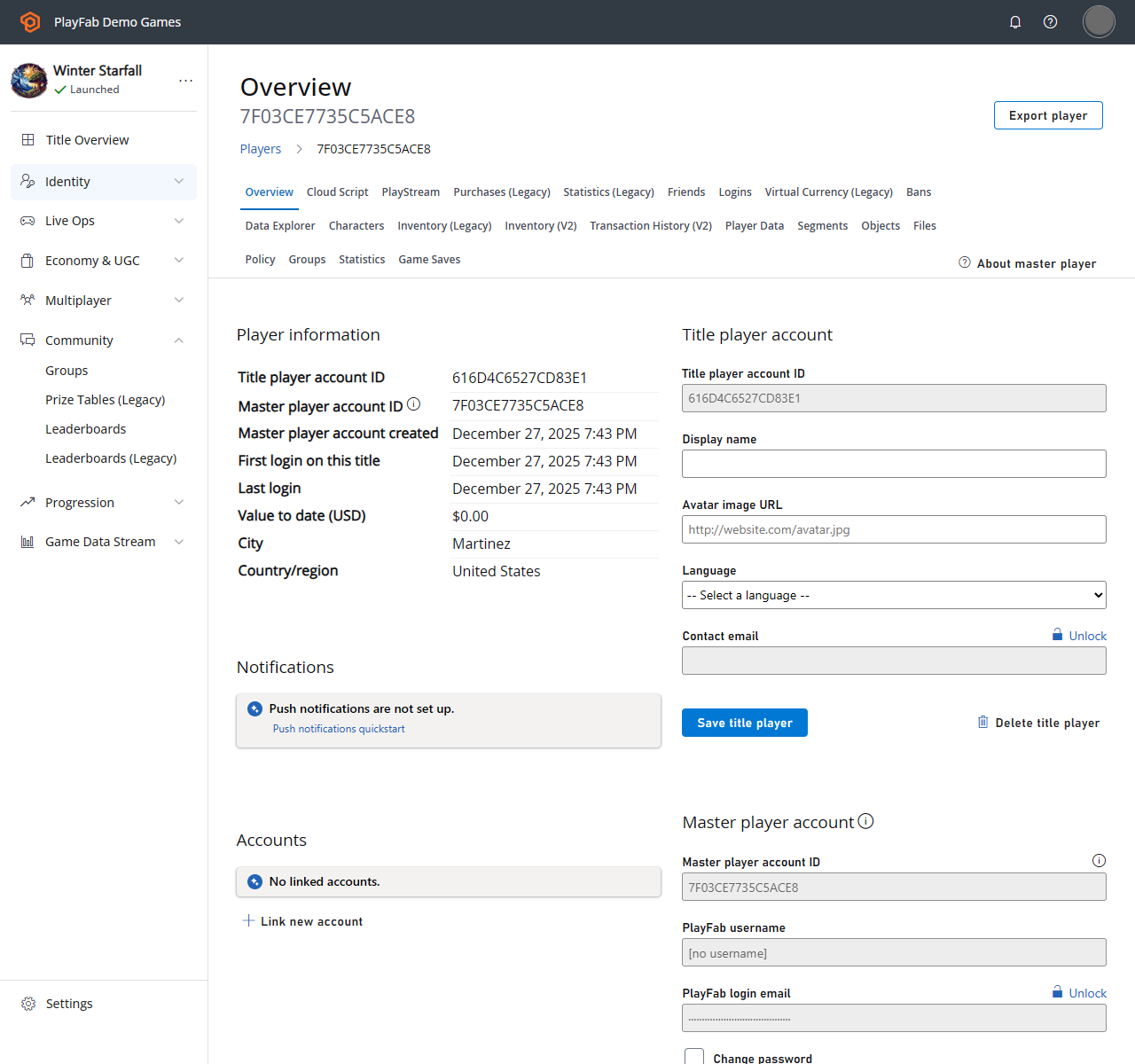Open the Winter Starfall ellipsis menu
Screen dimensions: 1135x1064
coord(185,80)
